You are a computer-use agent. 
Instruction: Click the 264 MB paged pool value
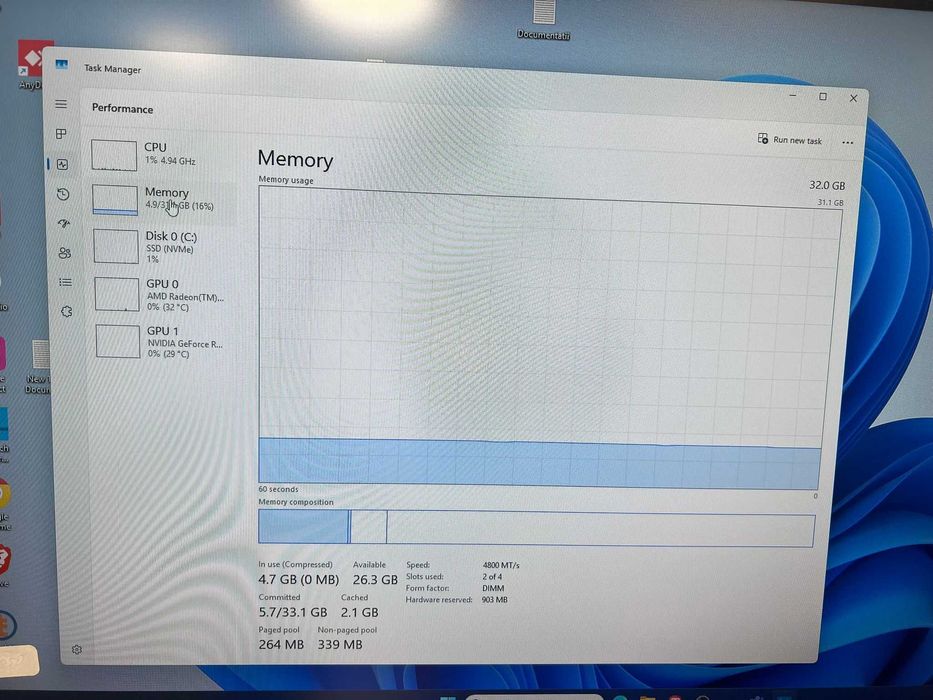pyautogui.click(x=281, y=645)
